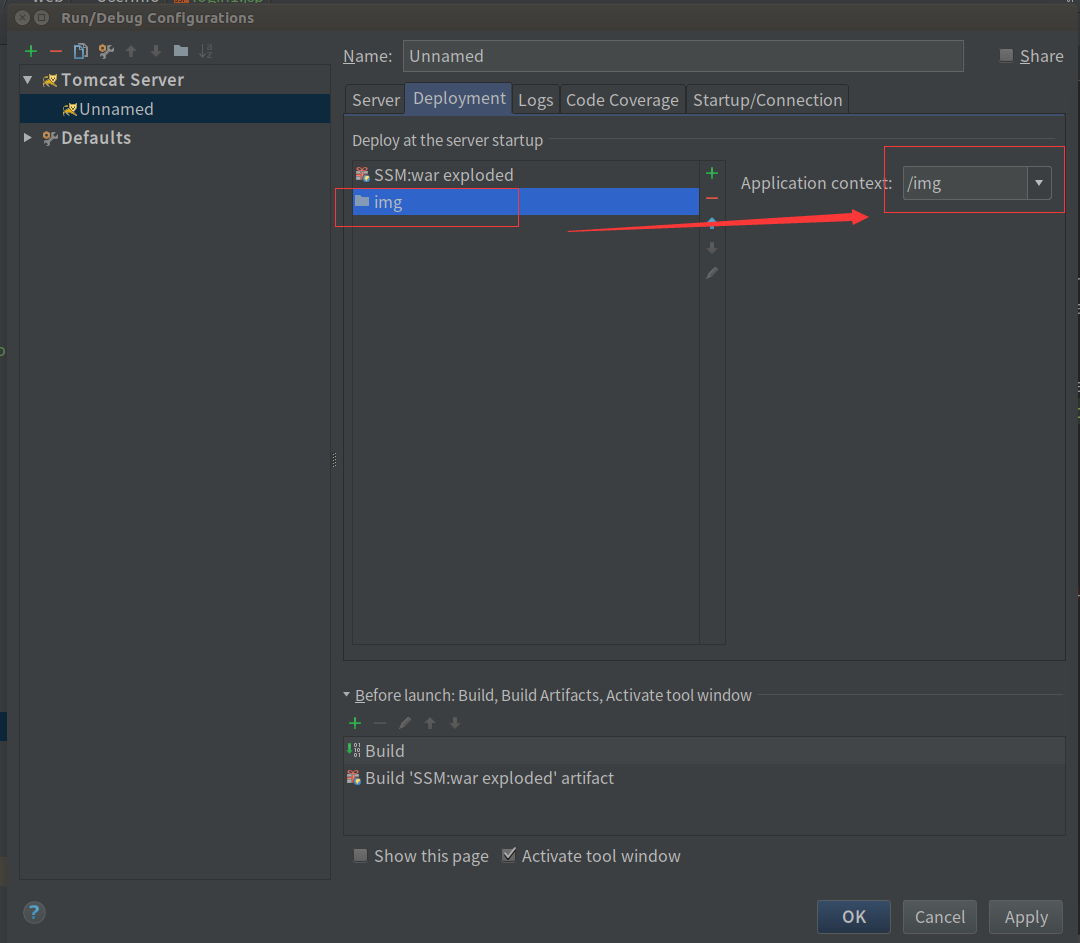
Task: Edit before launch task pencil icon
Action: pos(405,723)
